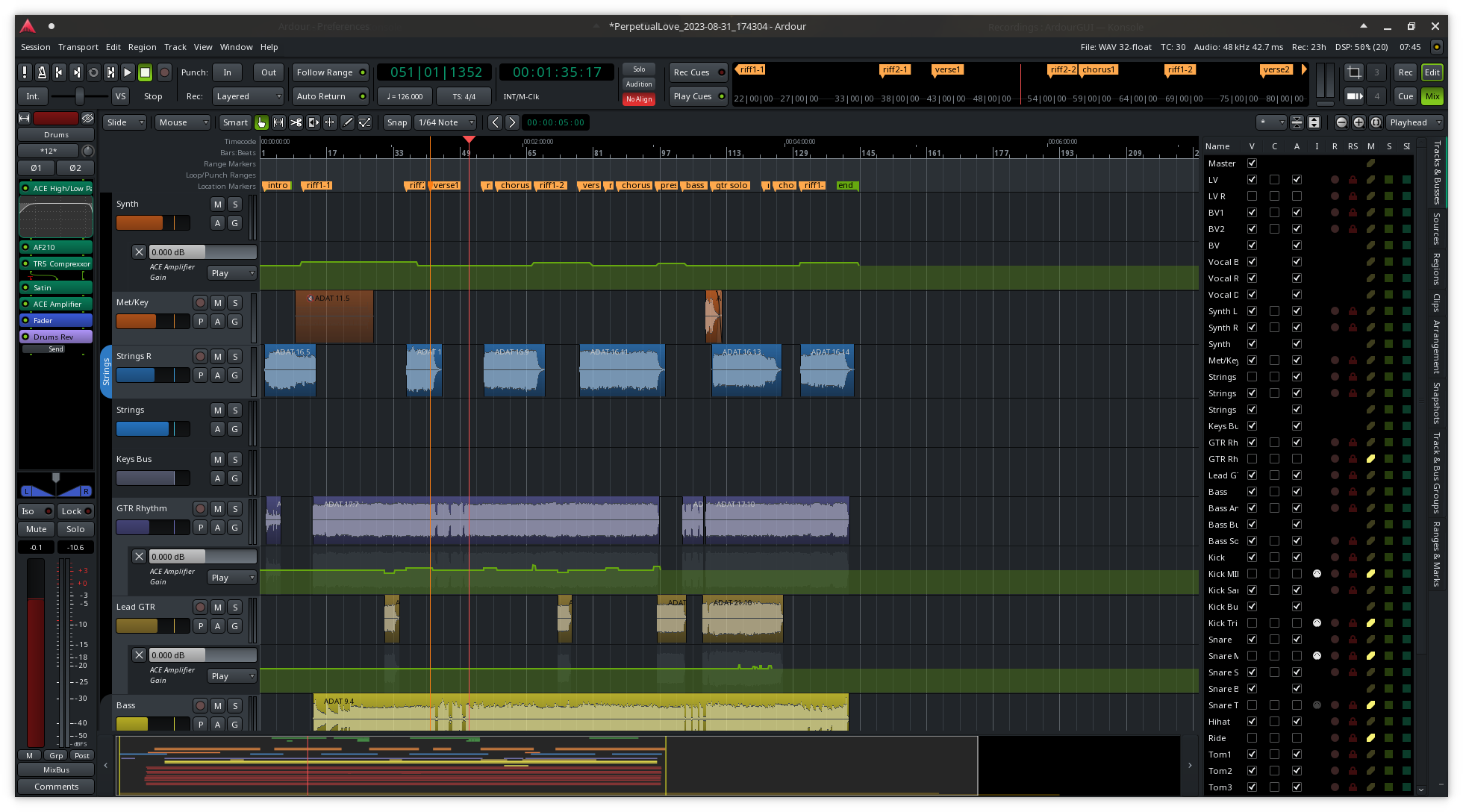Uncheck visibility of the LV track
This screenshot has height=812, width=1463.
[x=1252, y=180]
